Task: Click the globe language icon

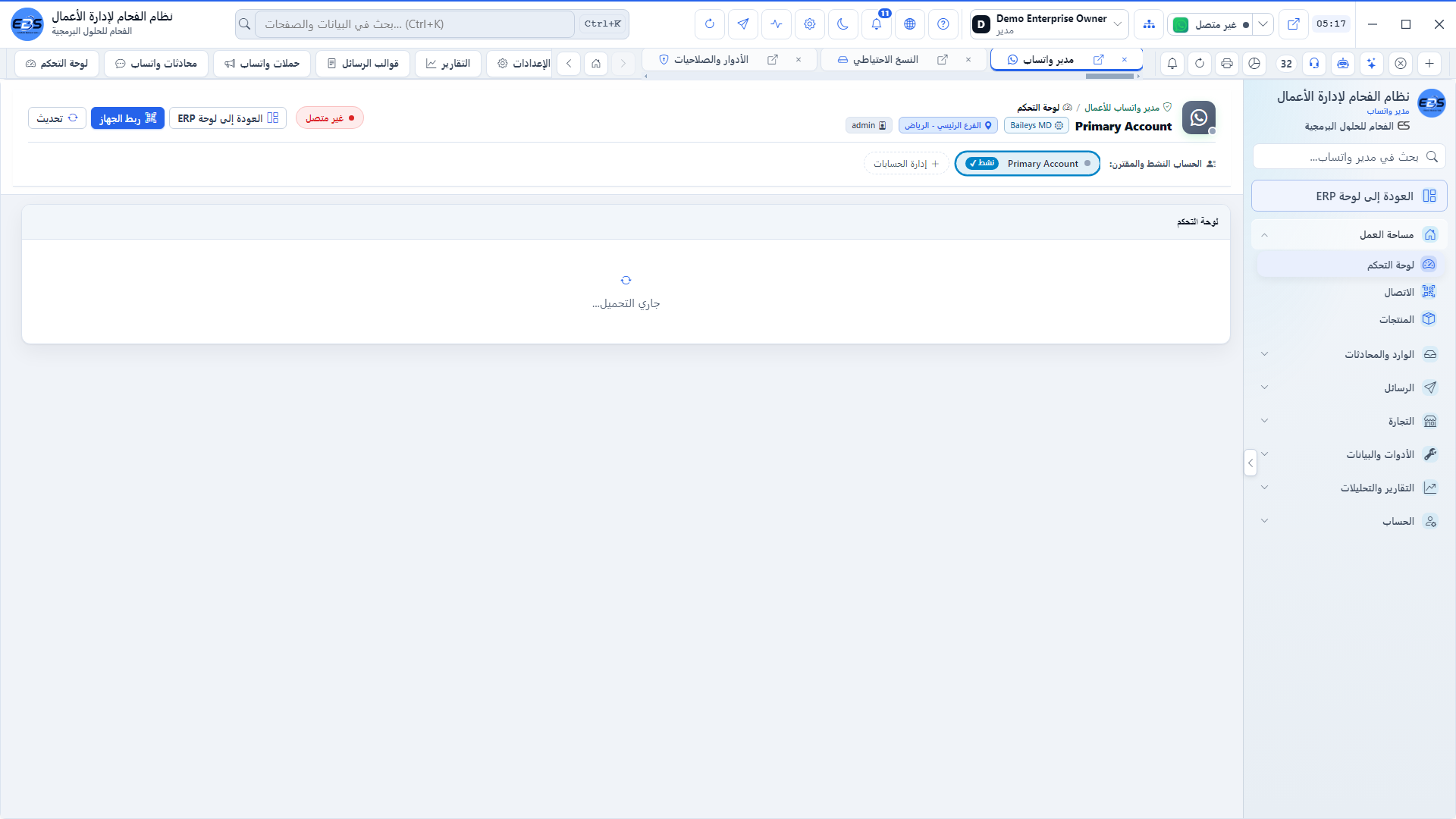Action: coord(910,24)
